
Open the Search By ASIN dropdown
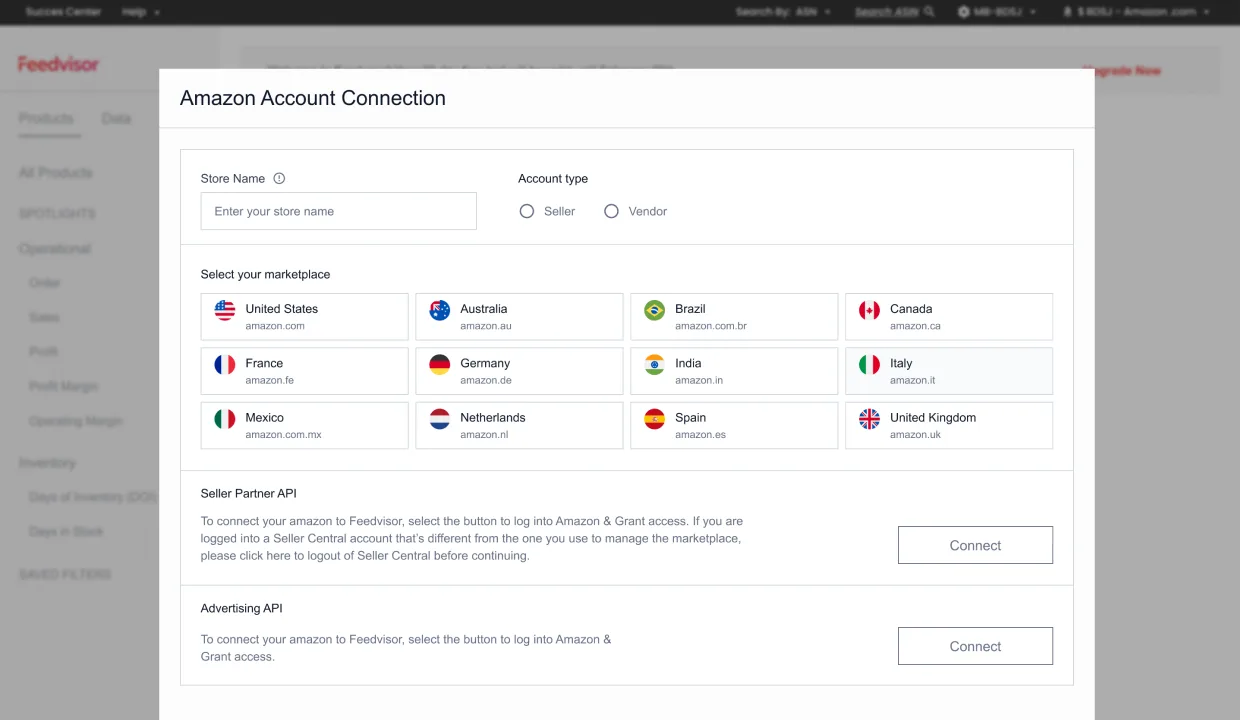click(x=783, y=12)
